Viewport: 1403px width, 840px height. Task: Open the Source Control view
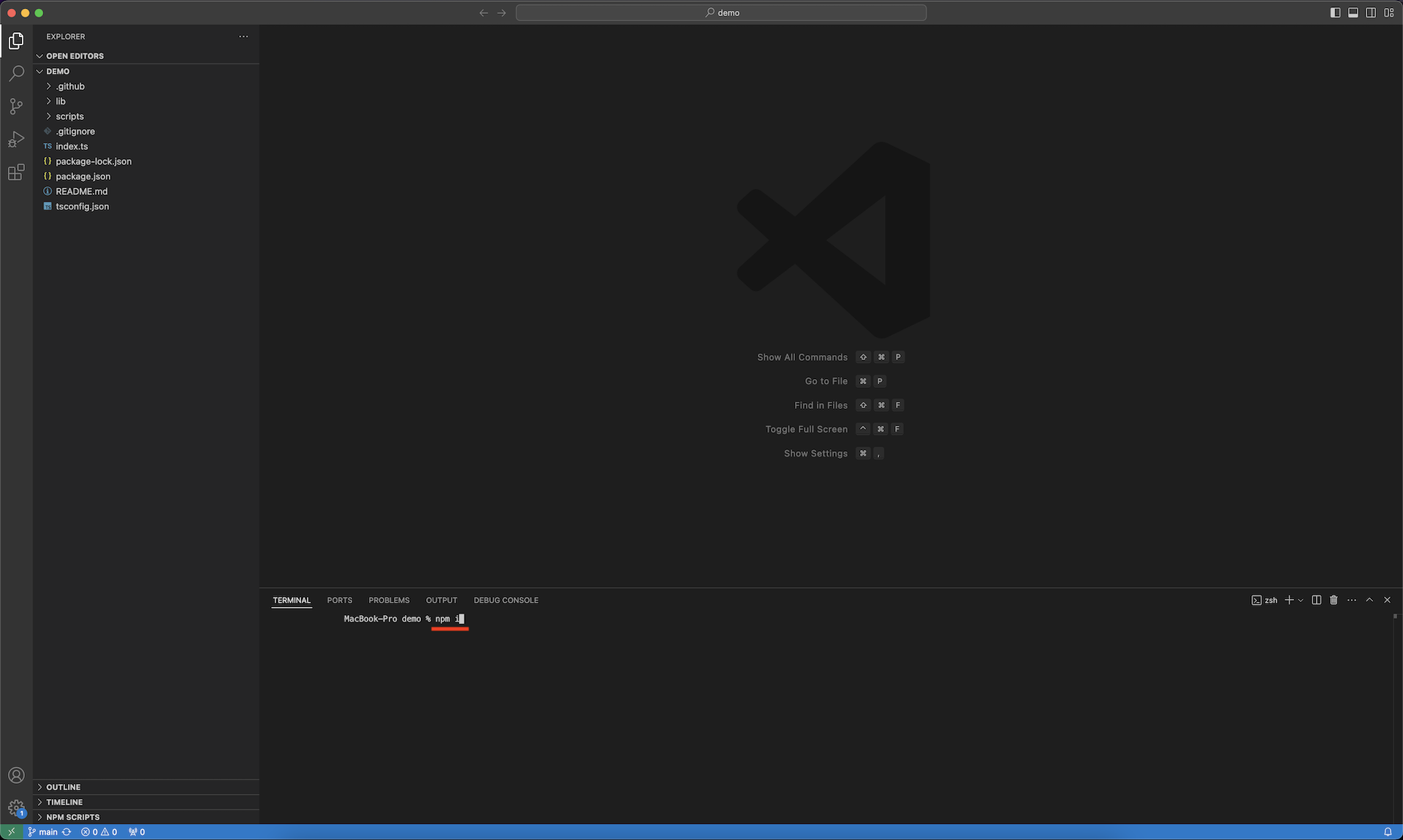click(x=16, y=107)
